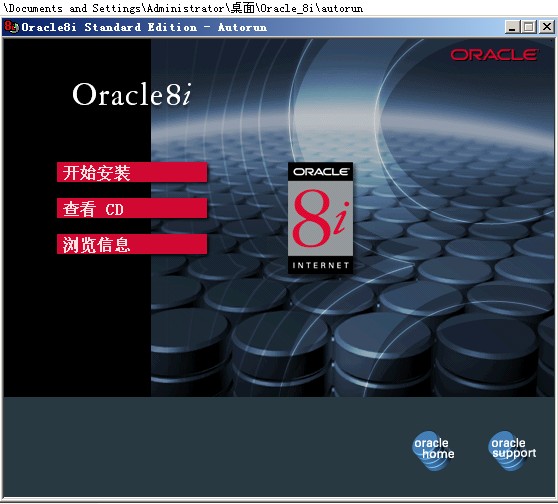Click the INTERNET label under the 8i badge
The image size is (558, 504).
click(x=320, y=265)
